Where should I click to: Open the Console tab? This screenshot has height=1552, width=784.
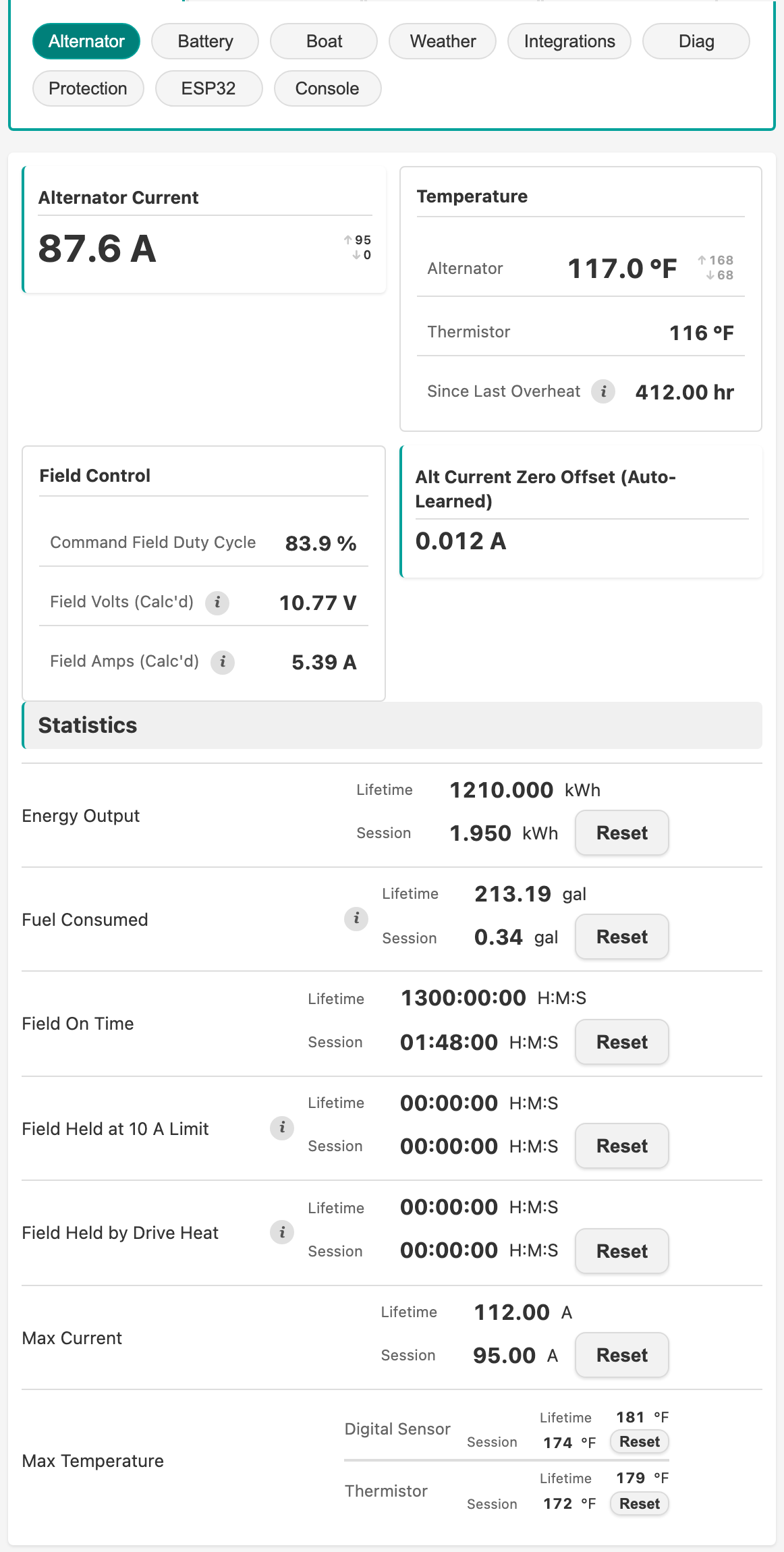[327, 88]
